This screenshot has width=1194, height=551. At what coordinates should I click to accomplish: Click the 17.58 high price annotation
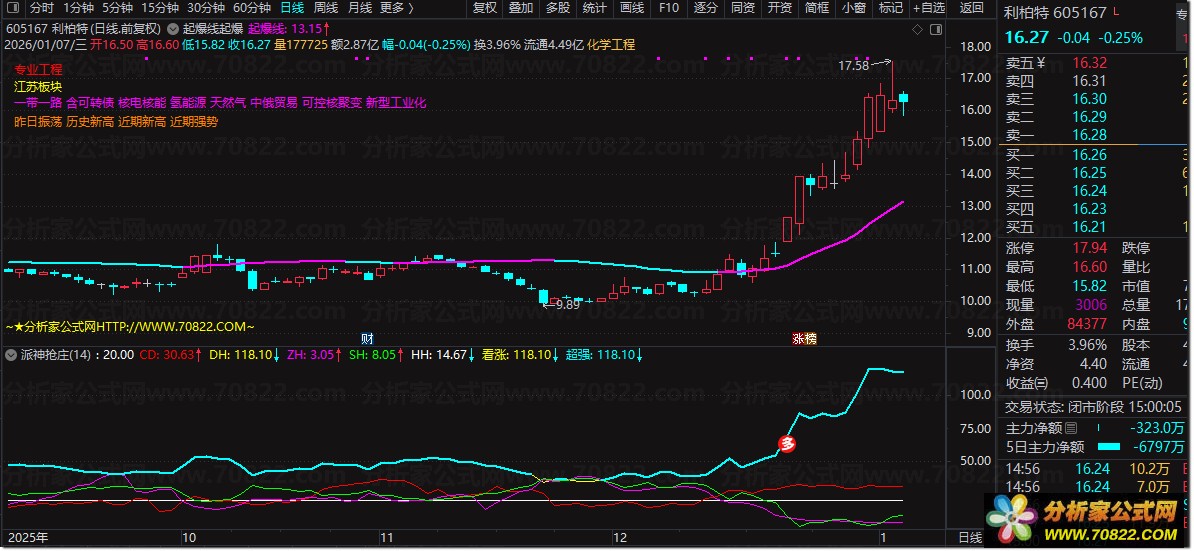click(853, 65)
